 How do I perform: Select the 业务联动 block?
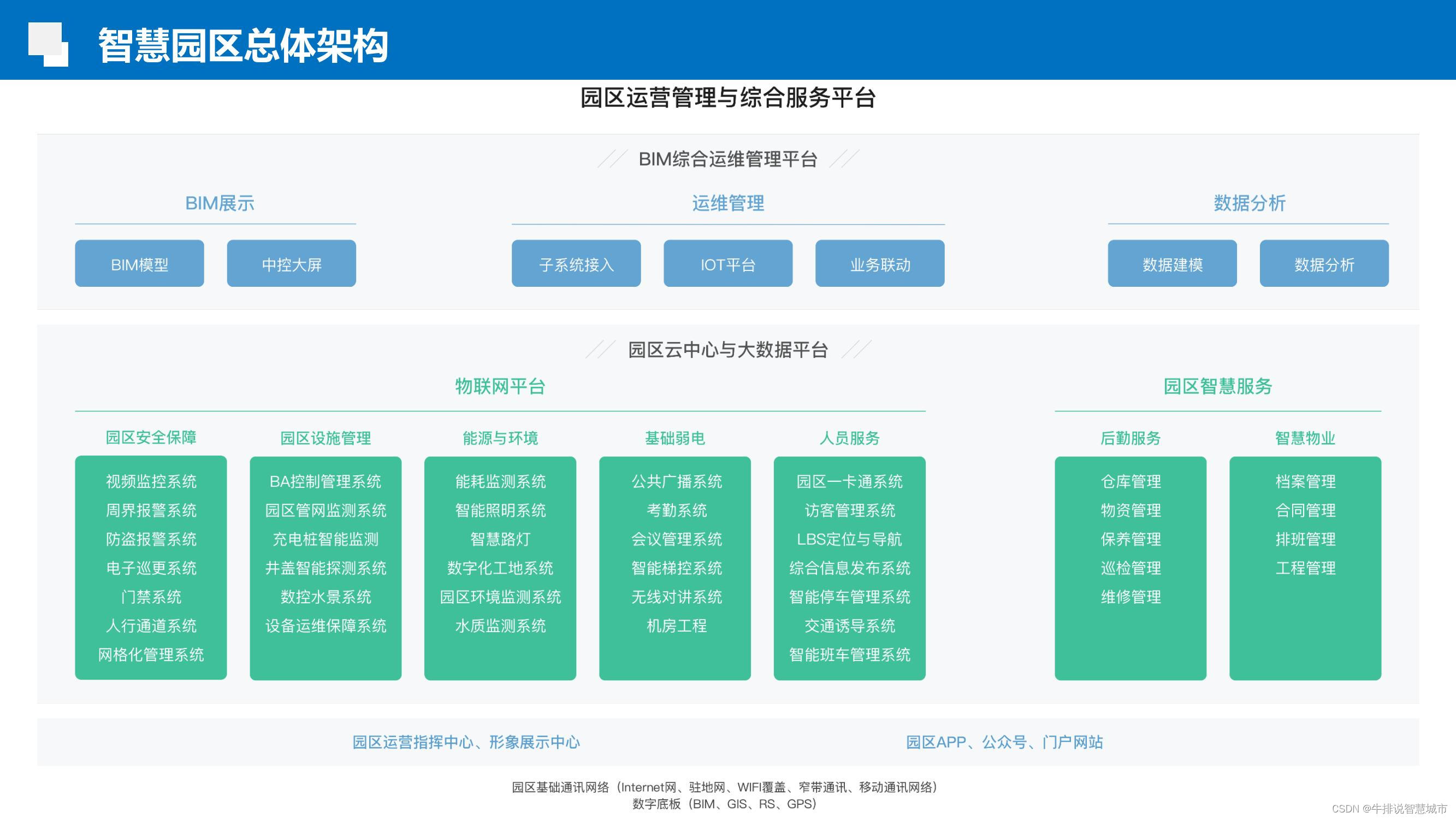coord(879,263)
